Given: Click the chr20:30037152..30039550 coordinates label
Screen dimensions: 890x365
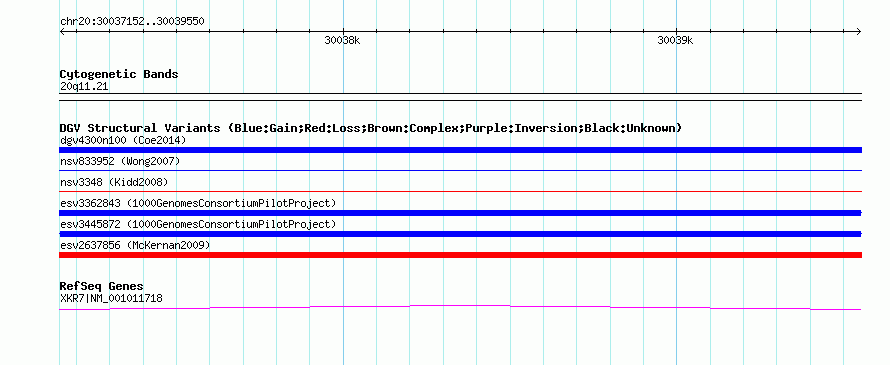Looking at the screenshot, I should [132, 21].
